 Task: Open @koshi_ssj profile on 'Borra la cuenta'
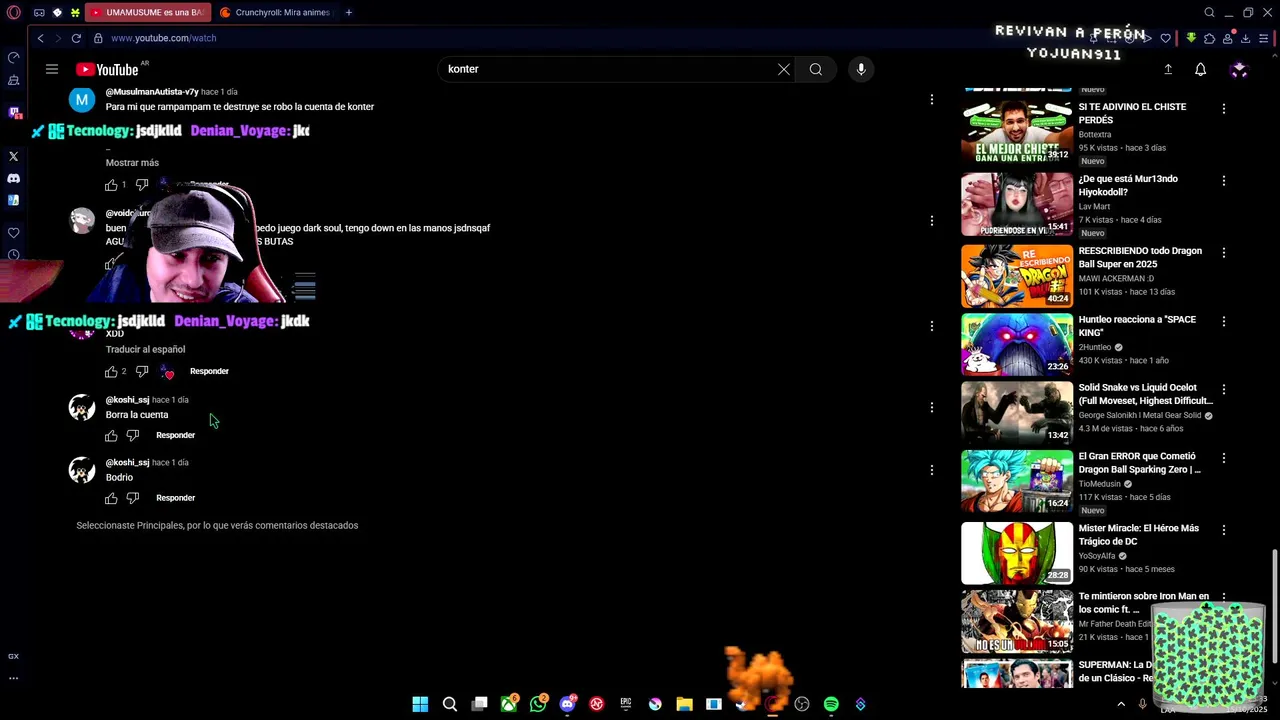point(127,400)
